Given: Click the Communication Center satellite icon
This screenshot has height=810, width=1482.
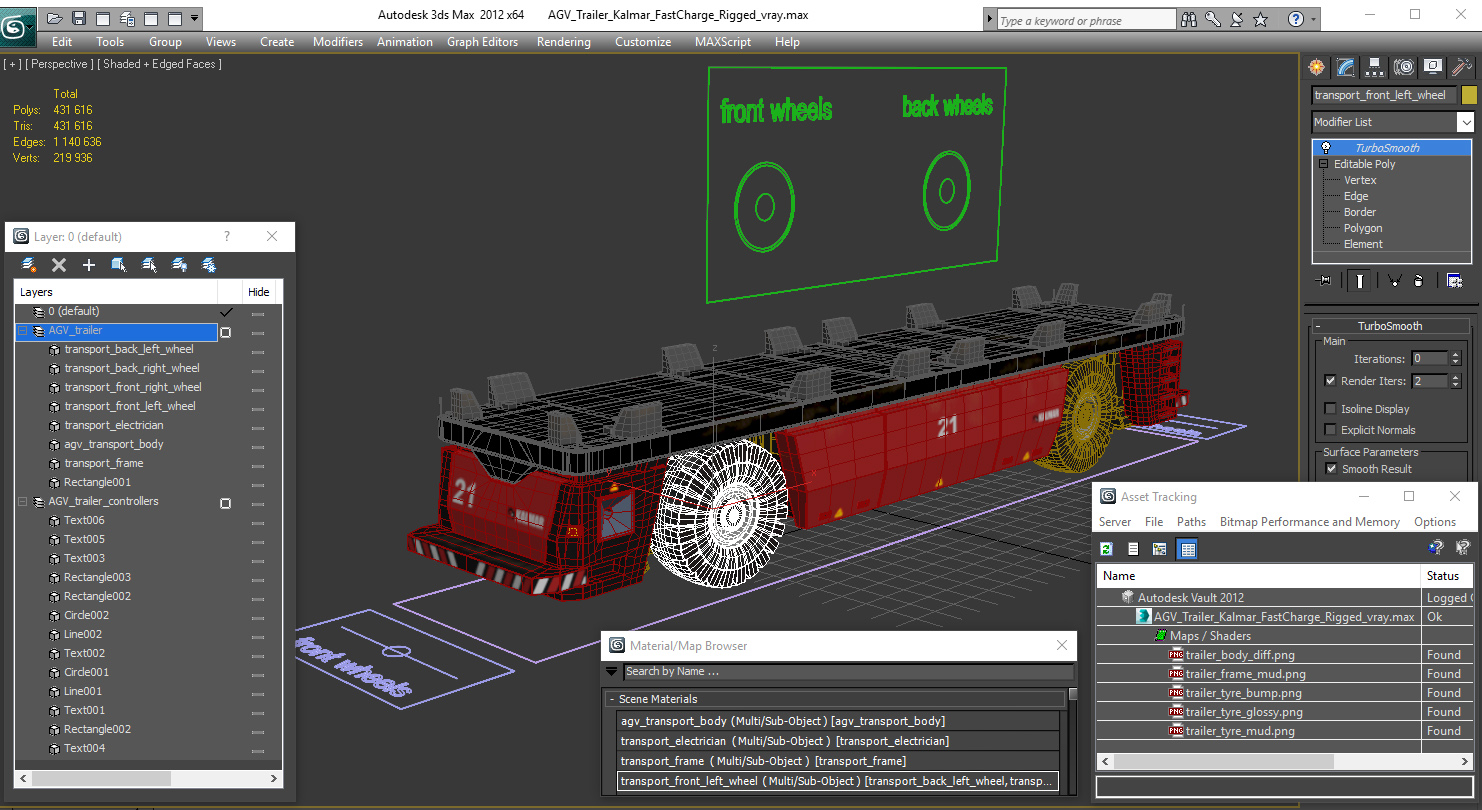Looking at the screenshot, I should [x=1237, y=19].
